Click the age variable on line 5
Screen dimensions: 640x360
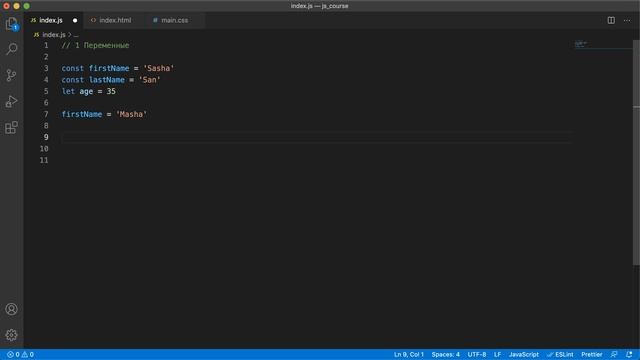click(86, 91)
